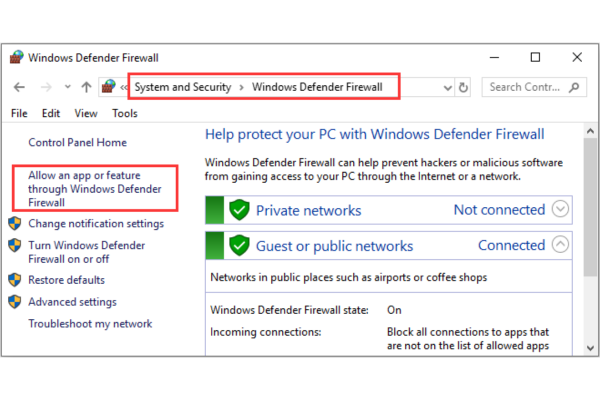Image resolution: width=600 pixels, height=400 pixels.
Task: Click the Up one level arrow
Action: click(87, 88)
